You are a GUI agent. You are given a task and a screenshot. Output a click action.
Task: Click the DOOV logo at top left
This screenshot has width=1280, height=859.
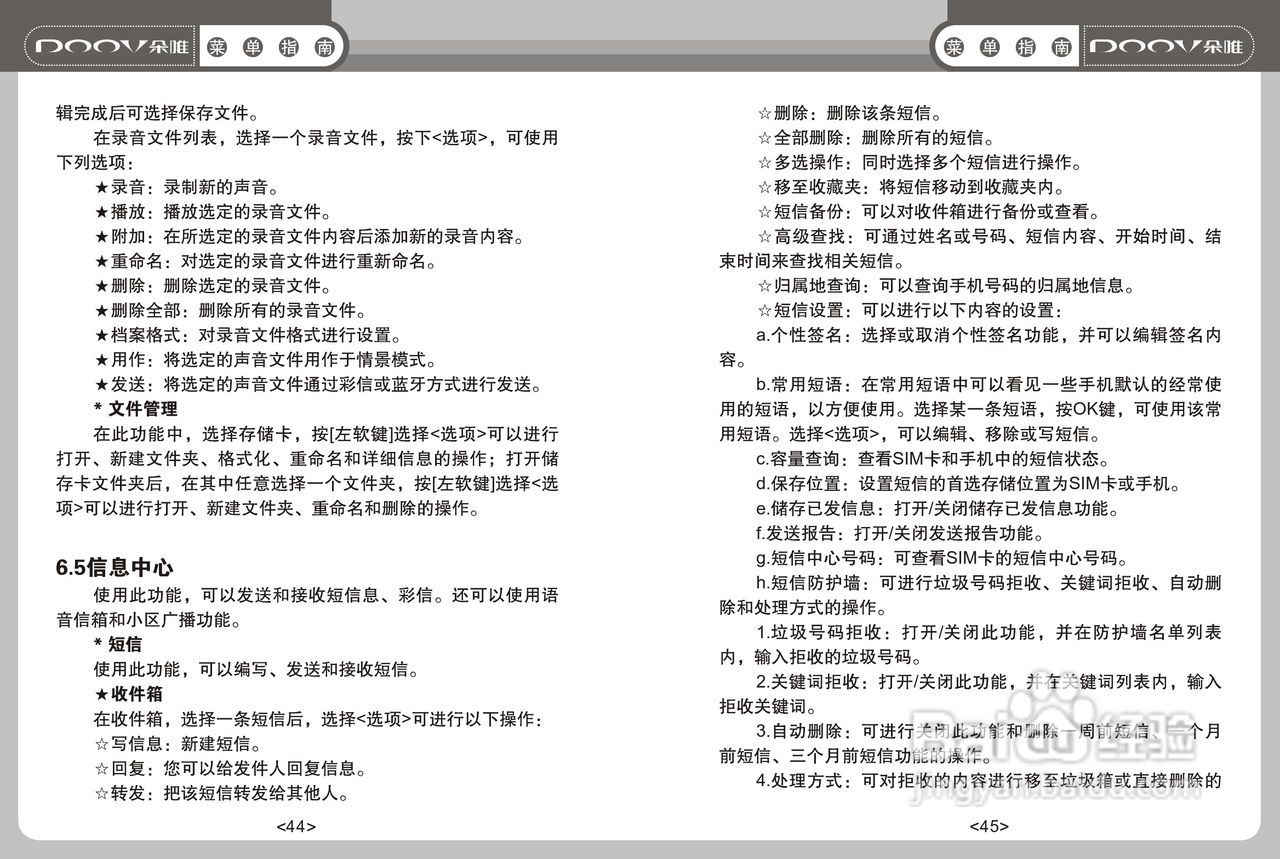click(x=113, y=47)
